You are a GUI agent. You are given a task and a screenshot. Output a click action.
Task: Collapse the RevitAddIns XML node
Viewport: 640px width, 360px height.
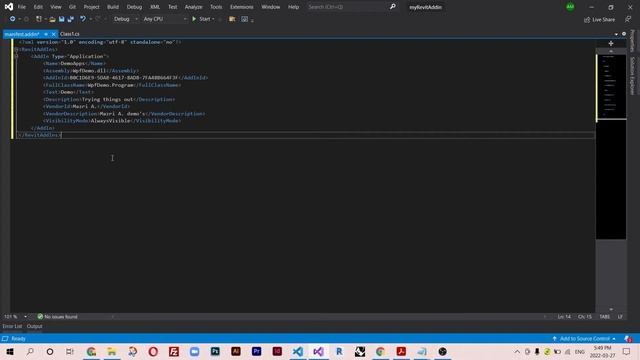click(x=16, y=49)
